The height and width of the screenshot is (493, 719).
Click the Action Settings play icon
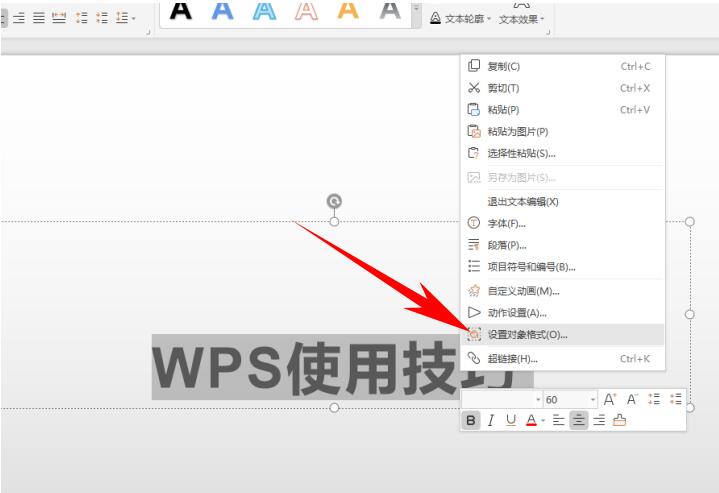coord(474,312)
